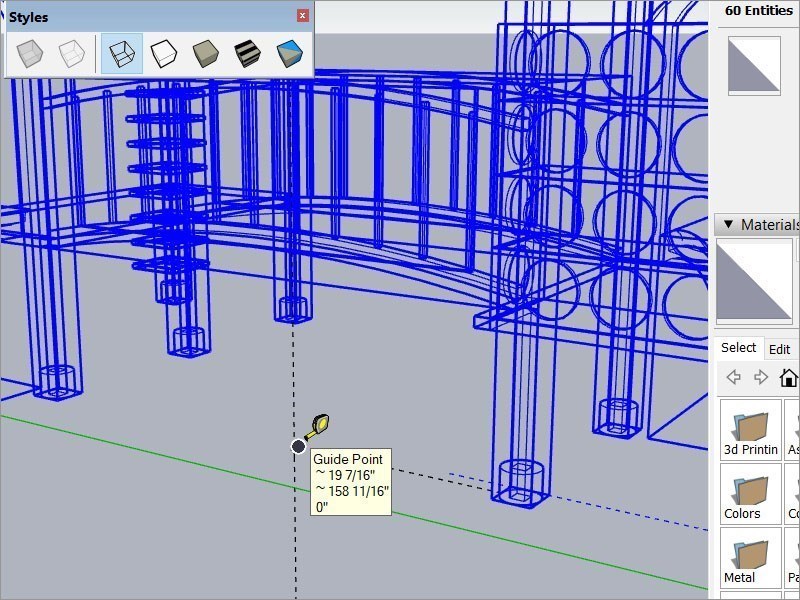Select Monochrome face style
Image resolution: width=800 pixels, height=600 pixels.
coord(289,54)
